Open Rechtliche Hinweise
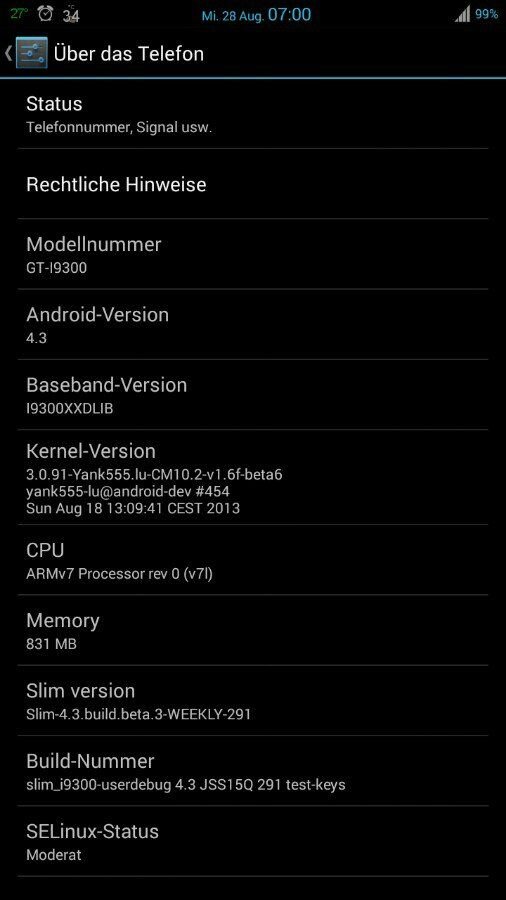 point(252,184)
